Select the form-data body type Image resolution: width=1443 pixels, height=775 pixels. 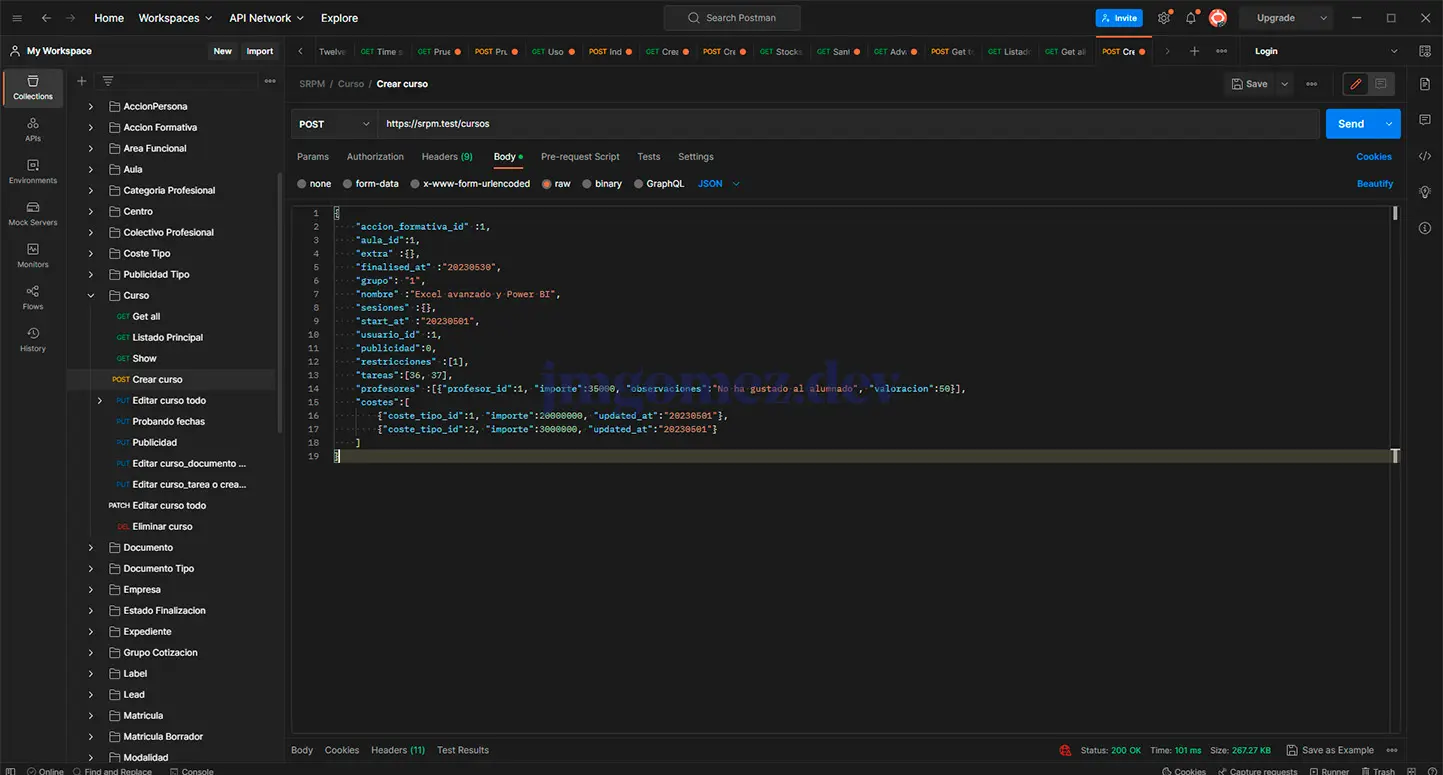pyautogui.click(x=370, y=184)
